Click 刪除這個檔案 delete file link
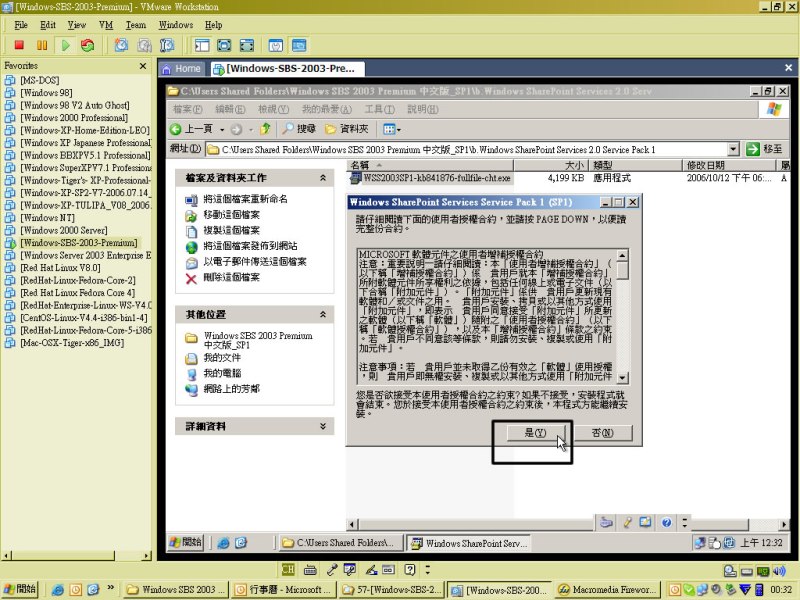 point(232,277)
